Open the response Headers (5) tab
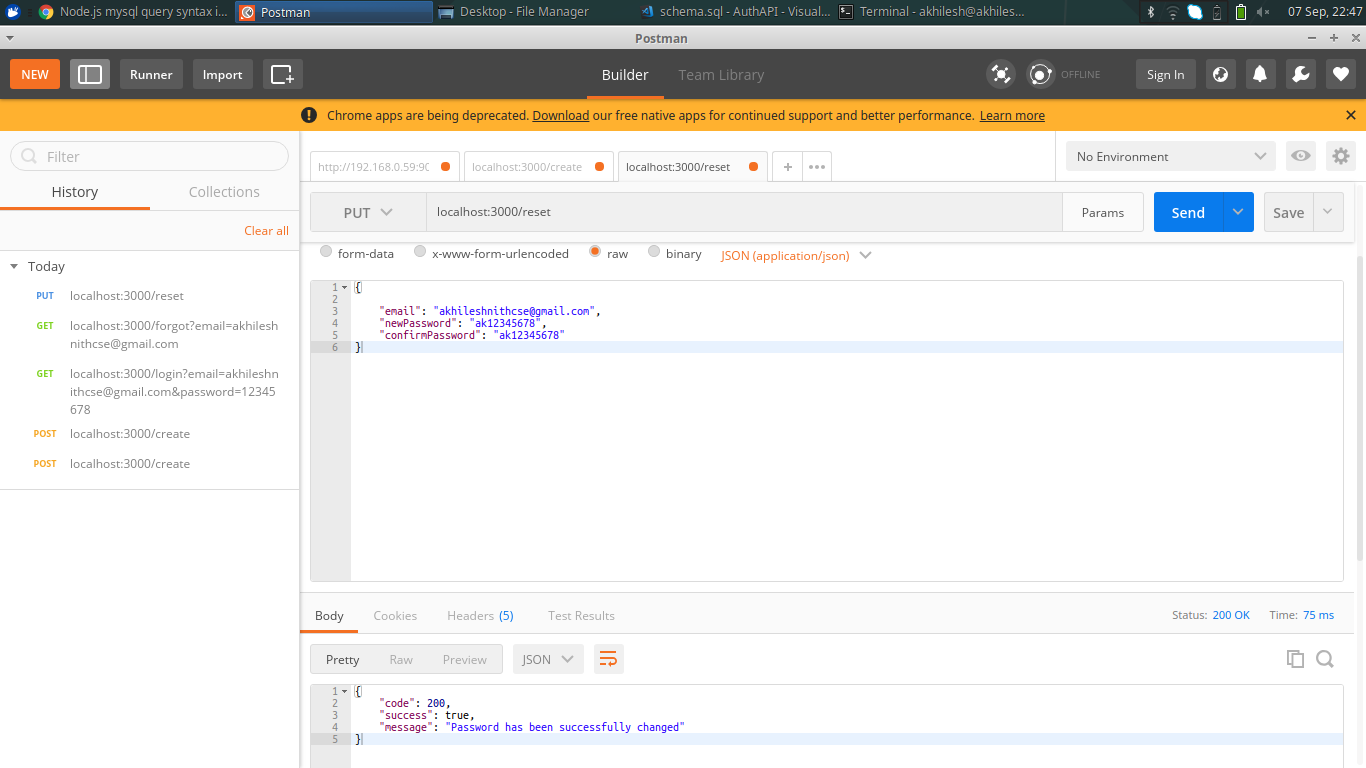1366x768 pixels. [x=480, y=615]
